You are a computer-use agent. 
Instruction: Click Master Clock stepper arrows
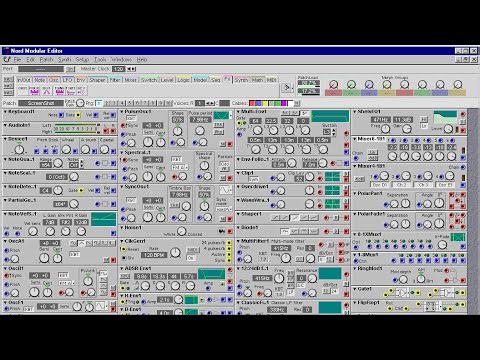(131, 69)
